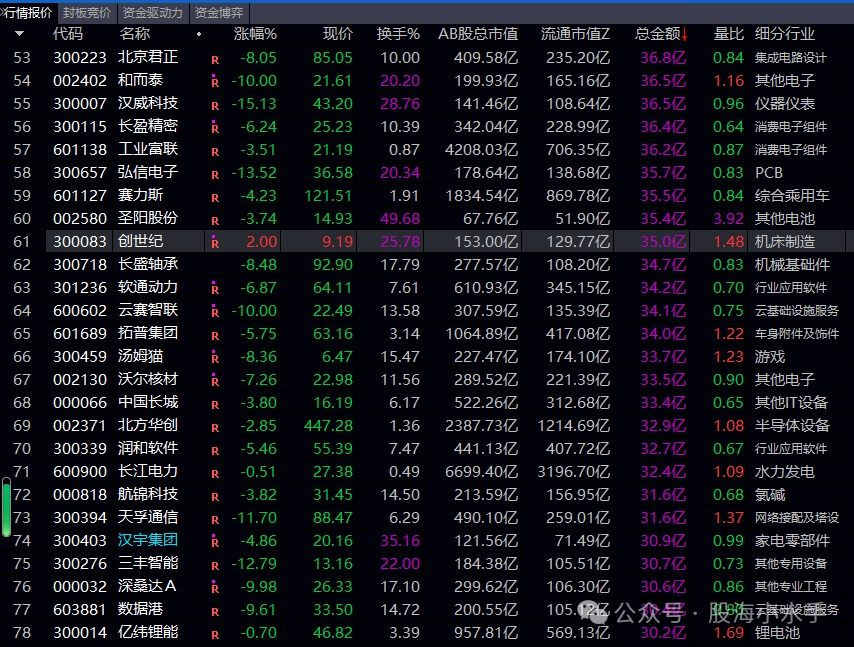The width and height of the screenshot is (854, 647).
Task: Click 长江电力 market cap 6699.40亿
Action: [x=481, y=472]
